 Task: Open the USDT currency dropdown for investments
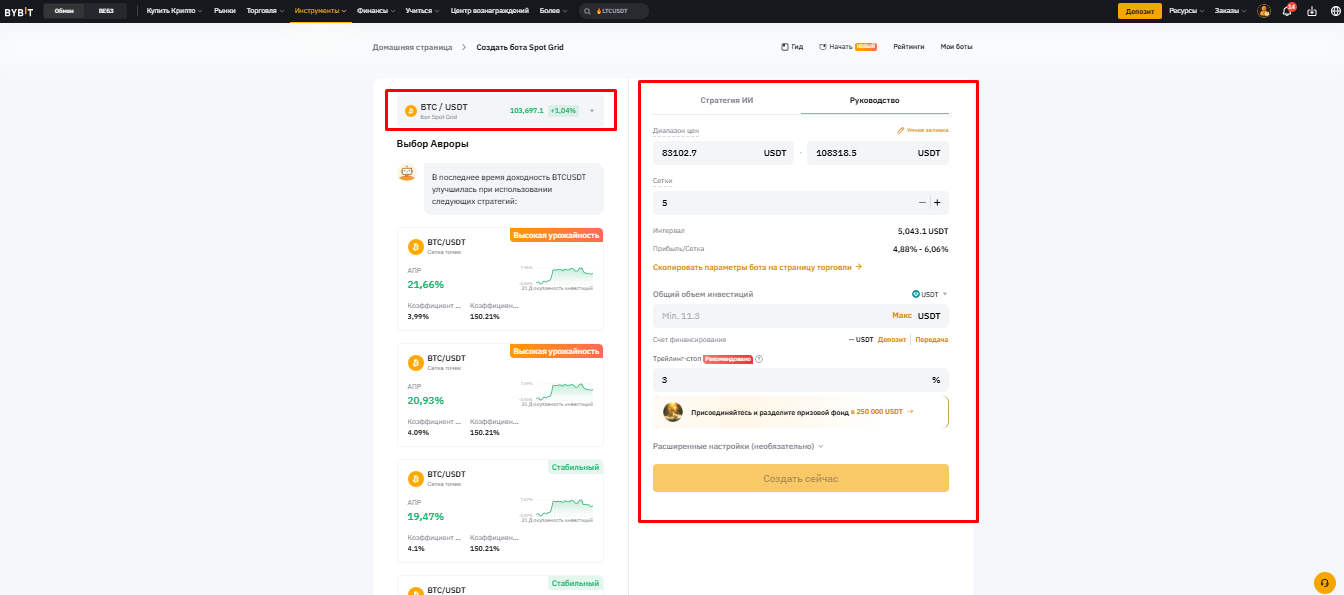click(x=930, y=294)
